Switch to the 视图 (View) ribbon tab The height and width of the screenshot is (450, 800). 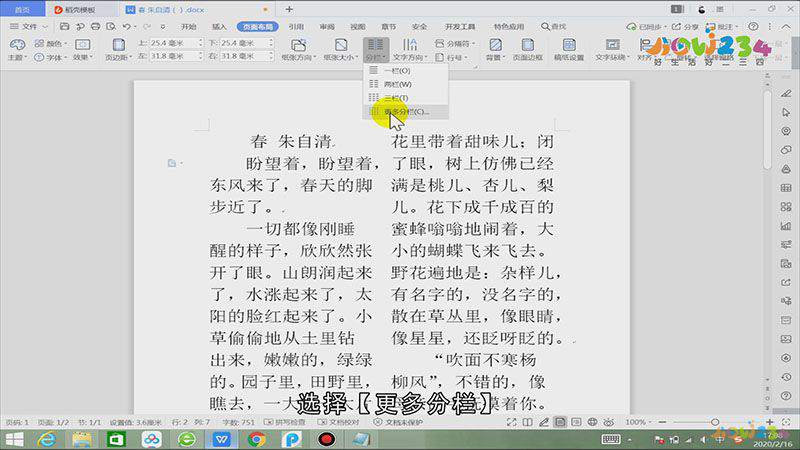click(x=358, y=26)
